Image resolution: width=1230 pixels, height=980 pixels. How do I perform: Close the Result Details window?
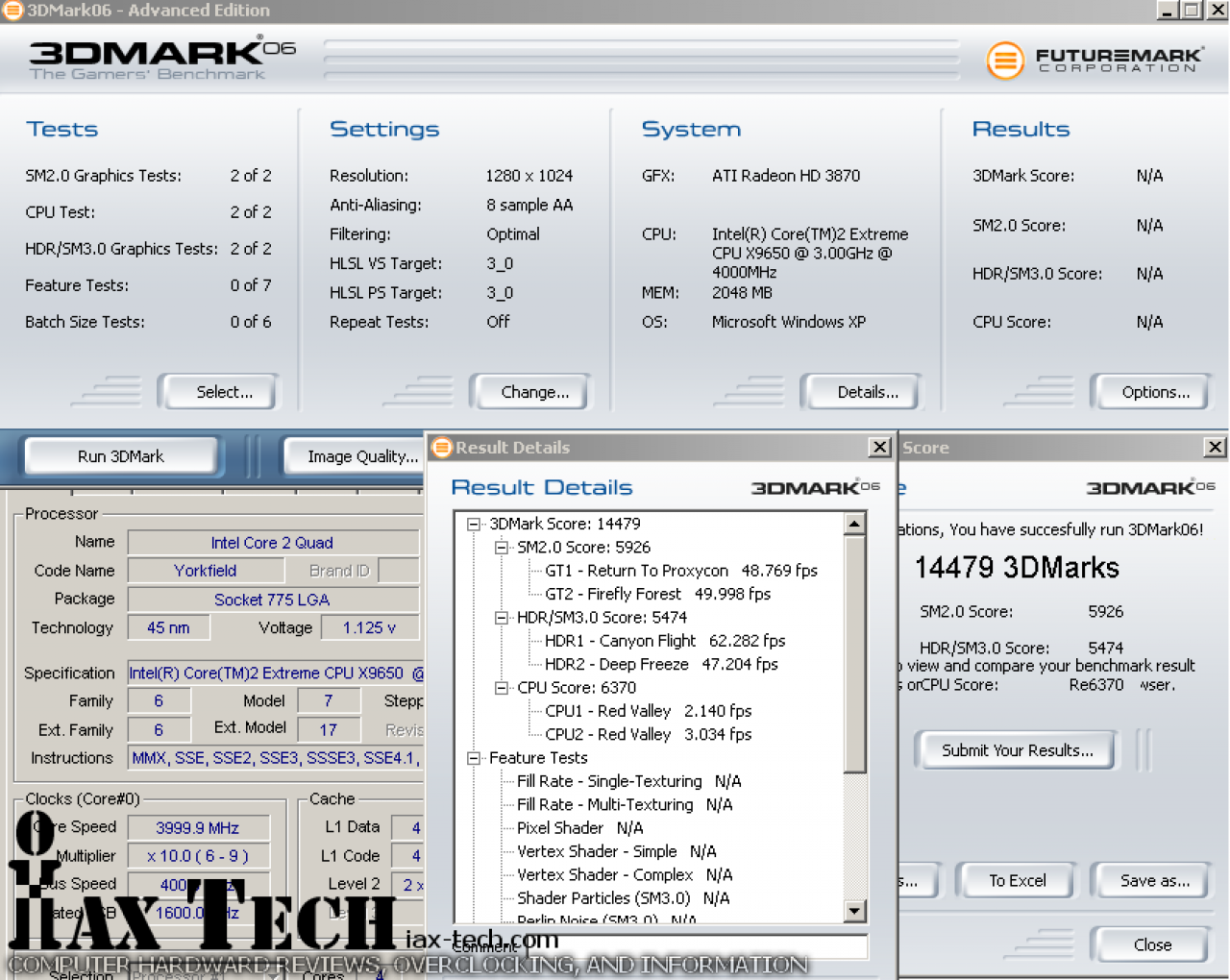(x=879, y=447)
